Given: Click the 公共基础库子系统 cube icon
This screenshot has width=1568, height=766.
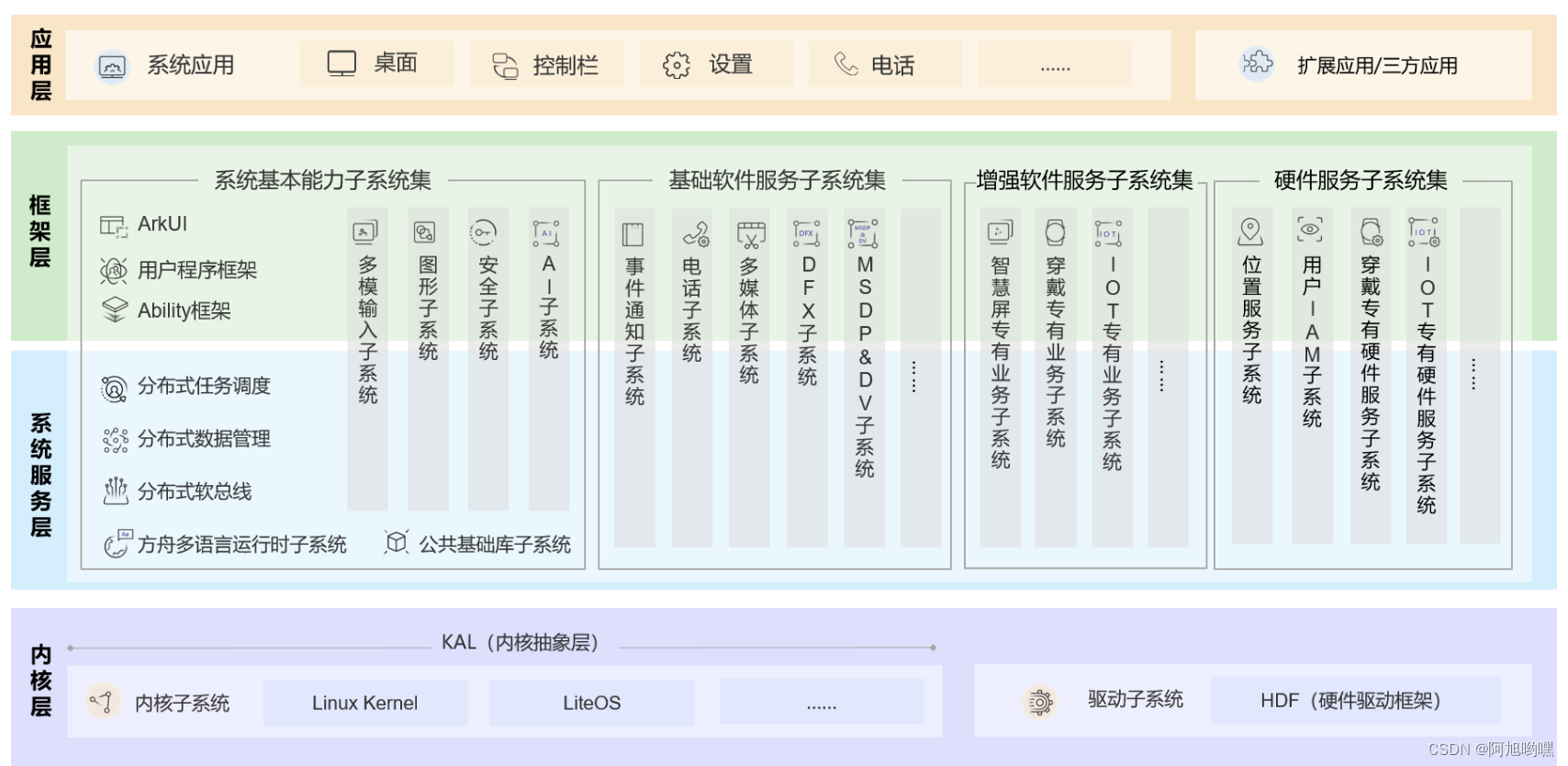Looking at the screenshot, I should click(x=396, y=543).
